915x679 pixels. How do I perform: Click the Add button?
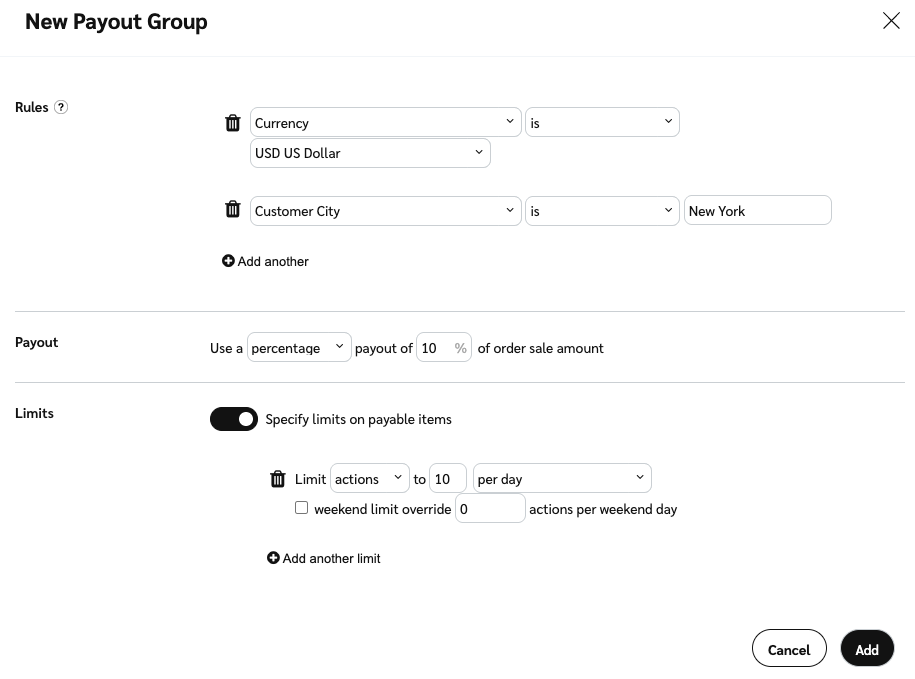click(x=867, y=649)
